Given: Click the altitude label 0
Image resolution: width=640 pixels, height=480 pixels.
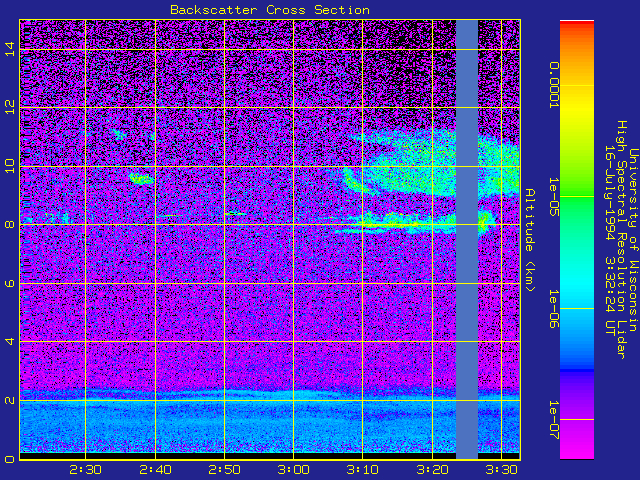Looking at the screenshot, I should coord(10,458).
